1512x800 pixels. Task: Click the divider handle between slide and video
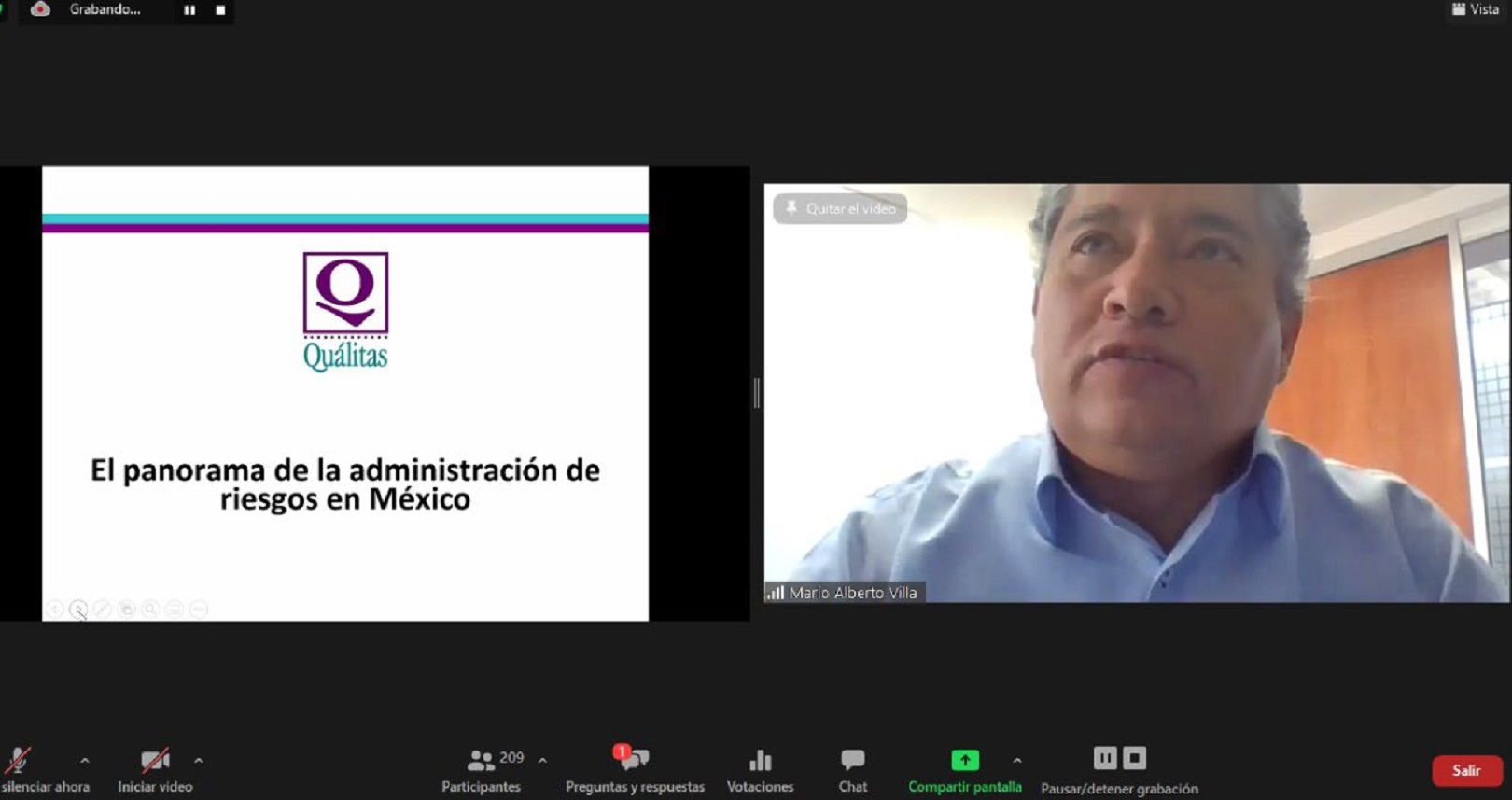tap(756, 393)
